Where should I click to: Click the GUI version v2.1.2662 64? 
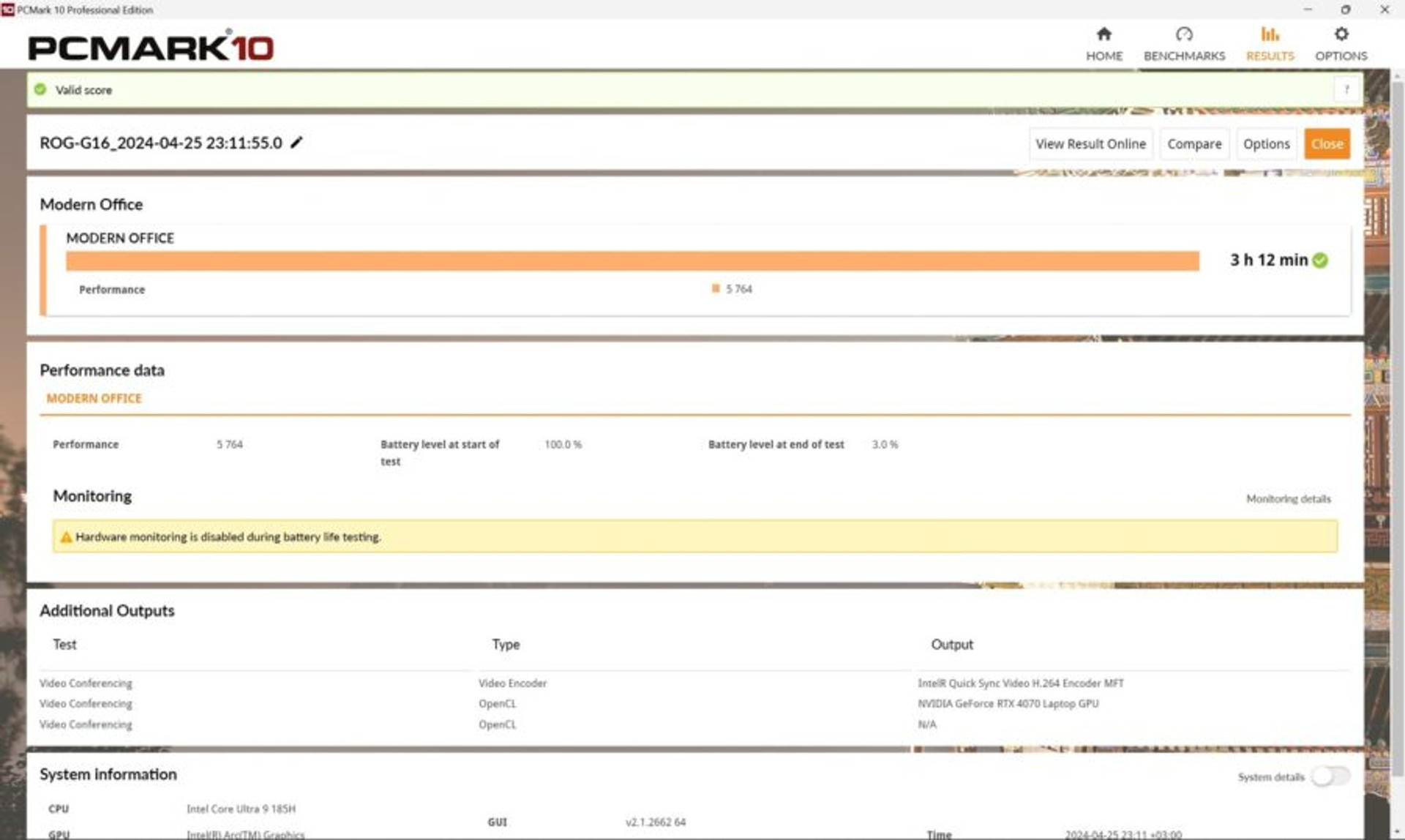(656, 822)
